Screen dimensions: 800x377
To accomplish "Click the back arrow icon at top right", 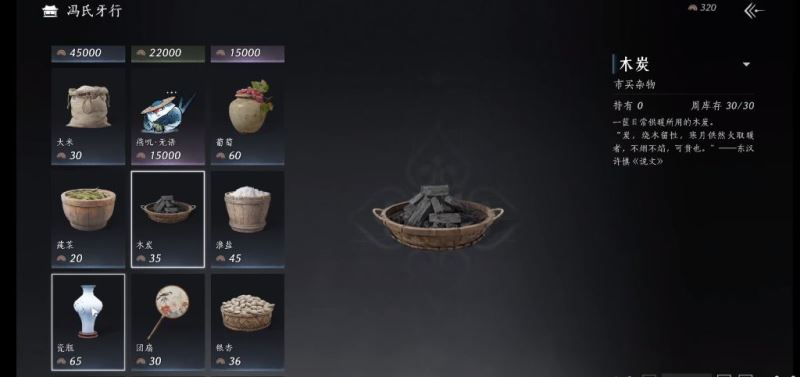I will click(754, 11).
